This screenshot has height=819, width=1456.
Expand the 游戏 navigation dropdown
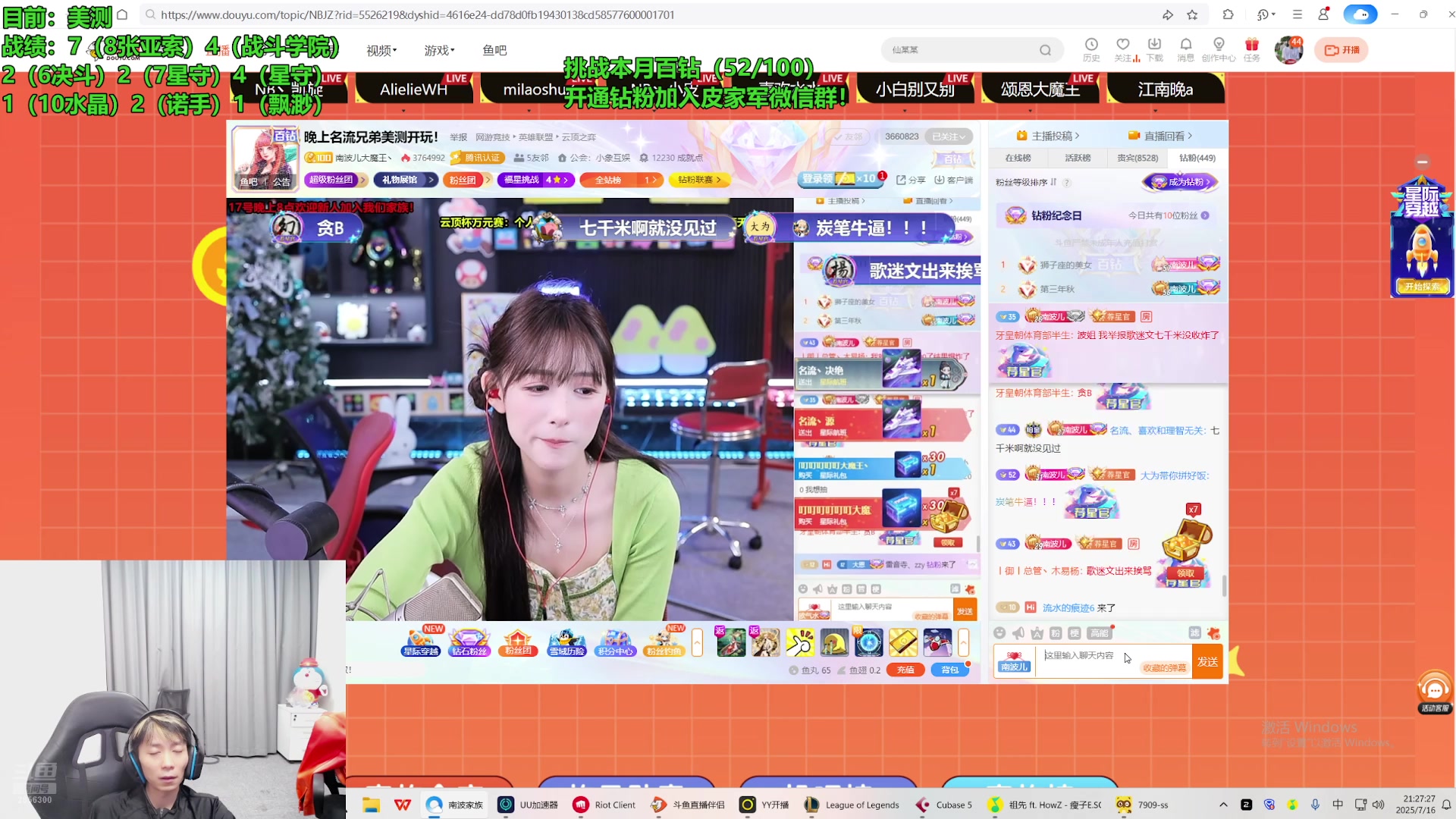439,50
